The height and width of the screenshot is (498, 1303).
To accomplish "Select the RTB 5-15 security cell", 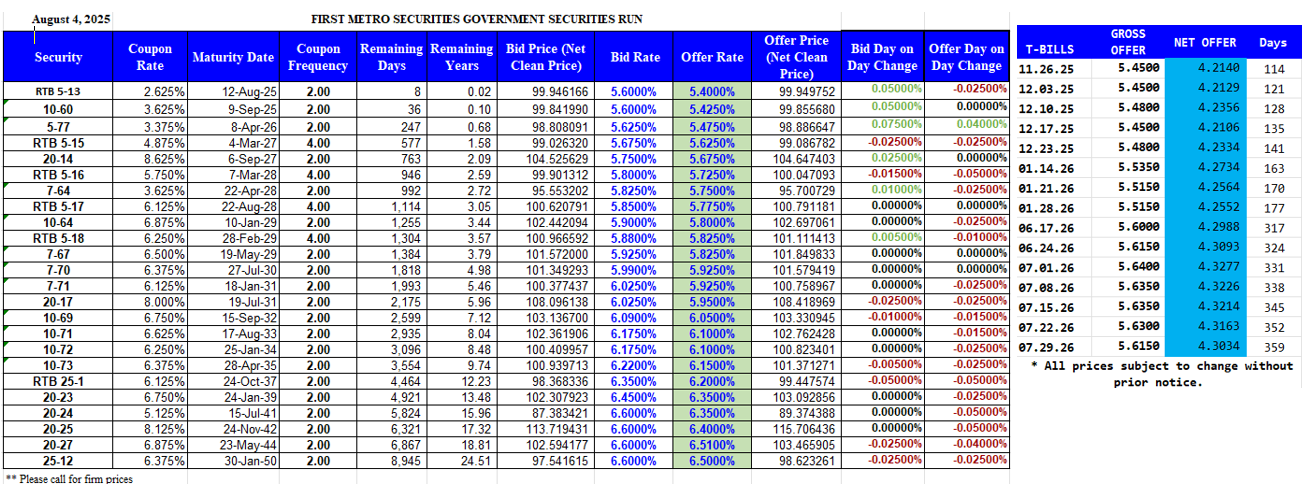I will 59,142.
